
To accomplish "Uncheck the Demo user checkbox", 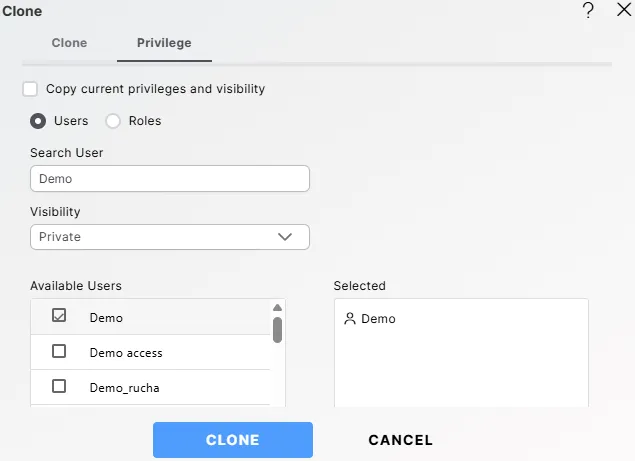I will click(59, 316).
